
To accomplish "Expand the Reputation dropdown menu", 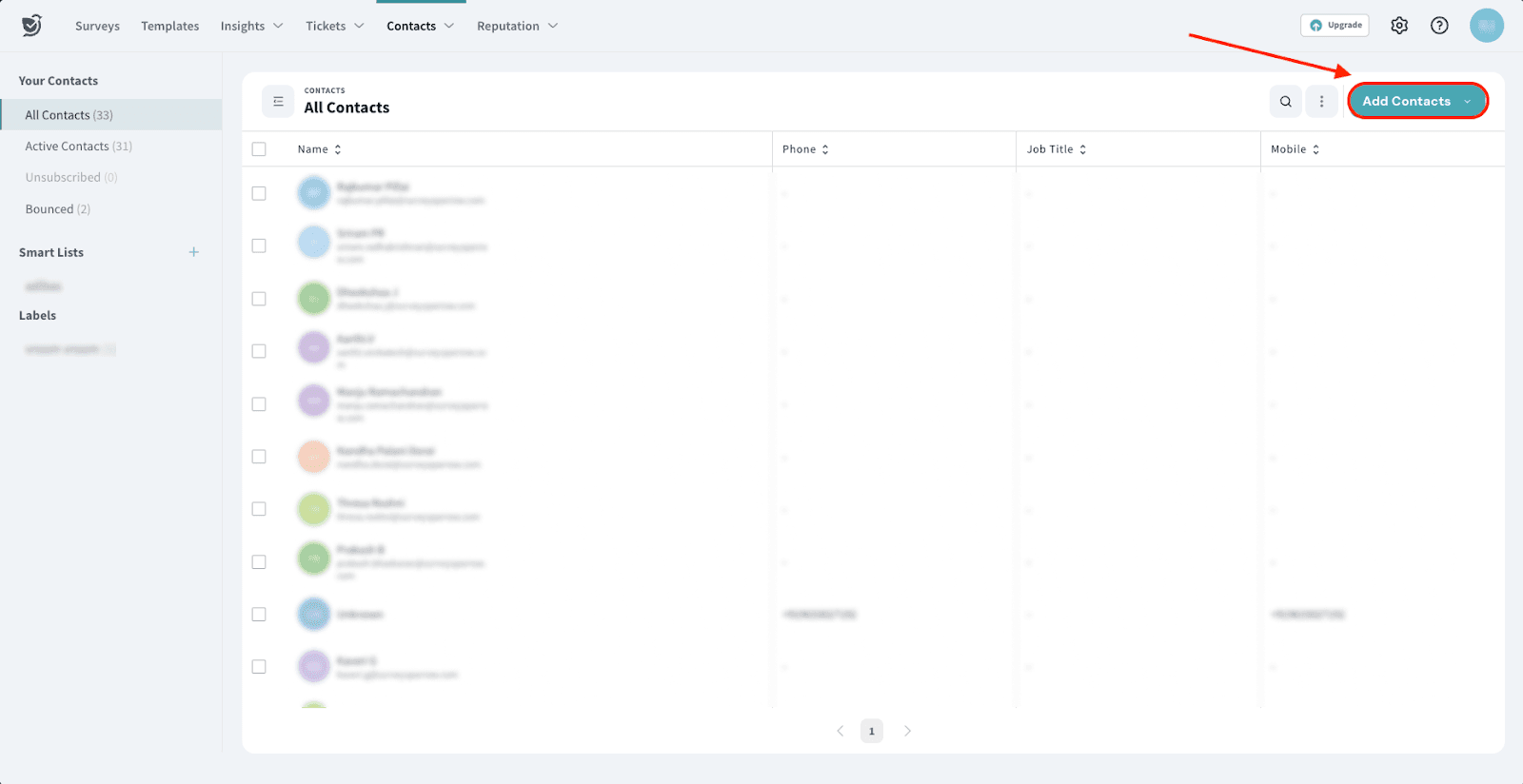I will tap(517, 26).
